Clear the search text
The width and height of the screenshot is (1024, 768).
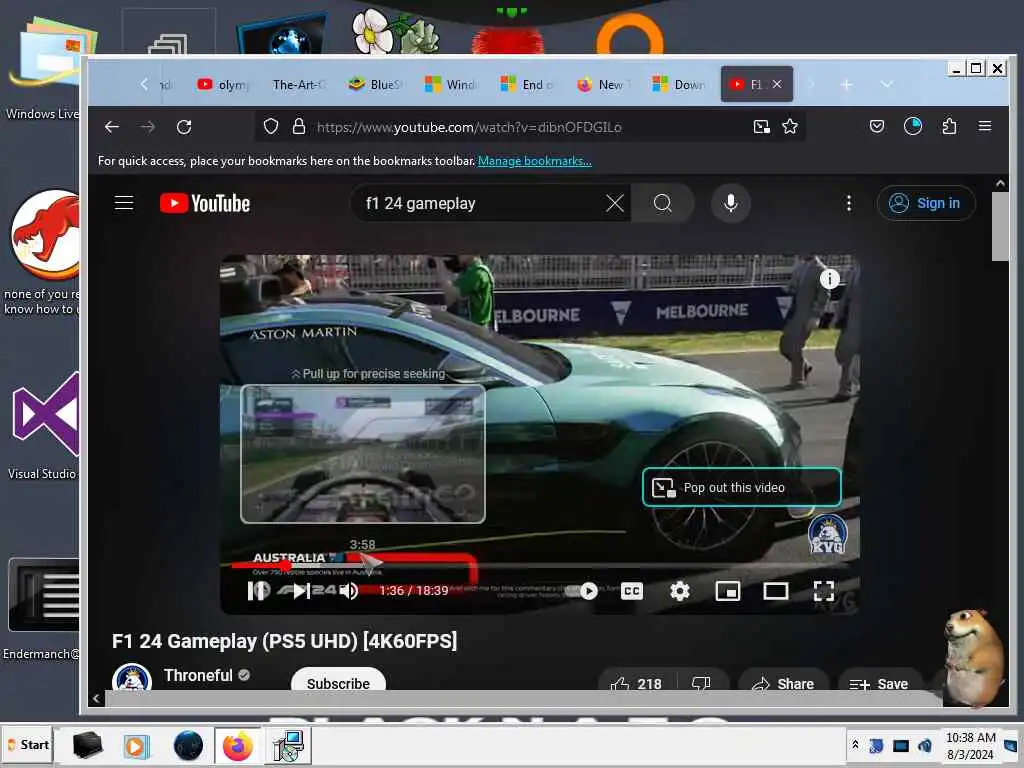[615, 203]
